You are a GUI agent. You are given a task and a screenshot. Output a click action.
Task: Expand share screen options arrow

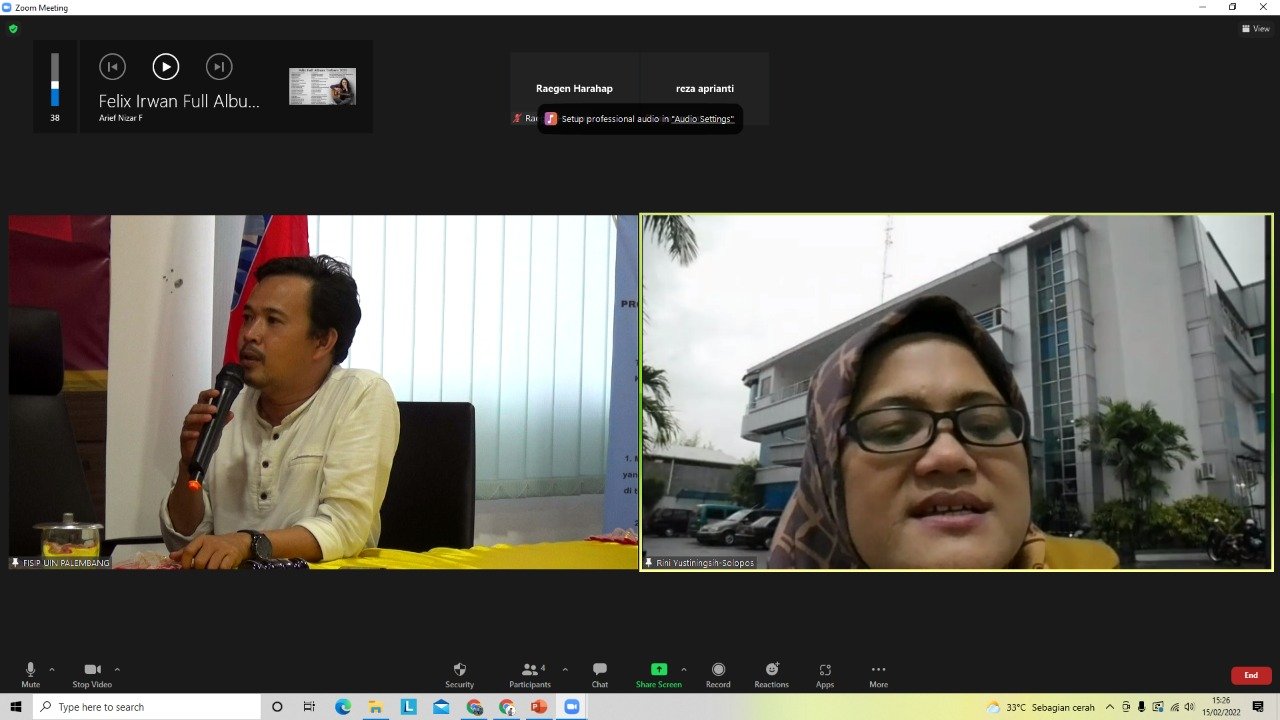coord(684,669)
